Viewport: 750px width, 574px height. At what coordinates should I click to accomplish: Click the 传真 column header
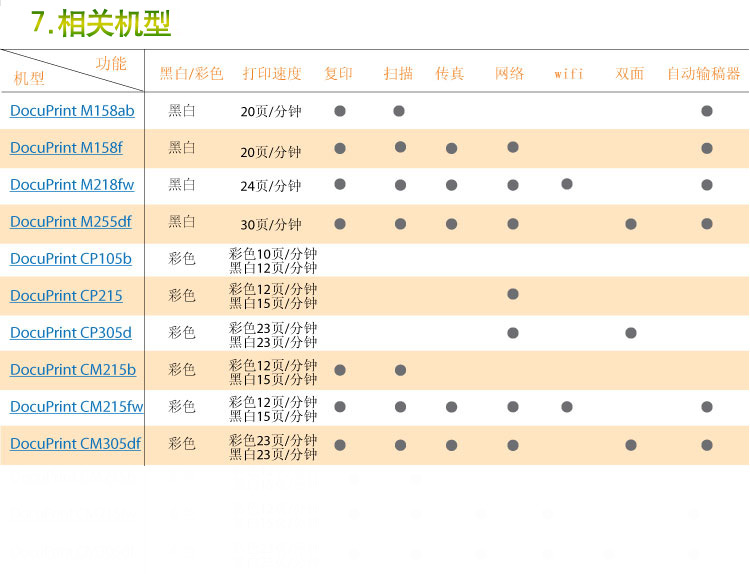pyautogui.click(x=450, y=73)
